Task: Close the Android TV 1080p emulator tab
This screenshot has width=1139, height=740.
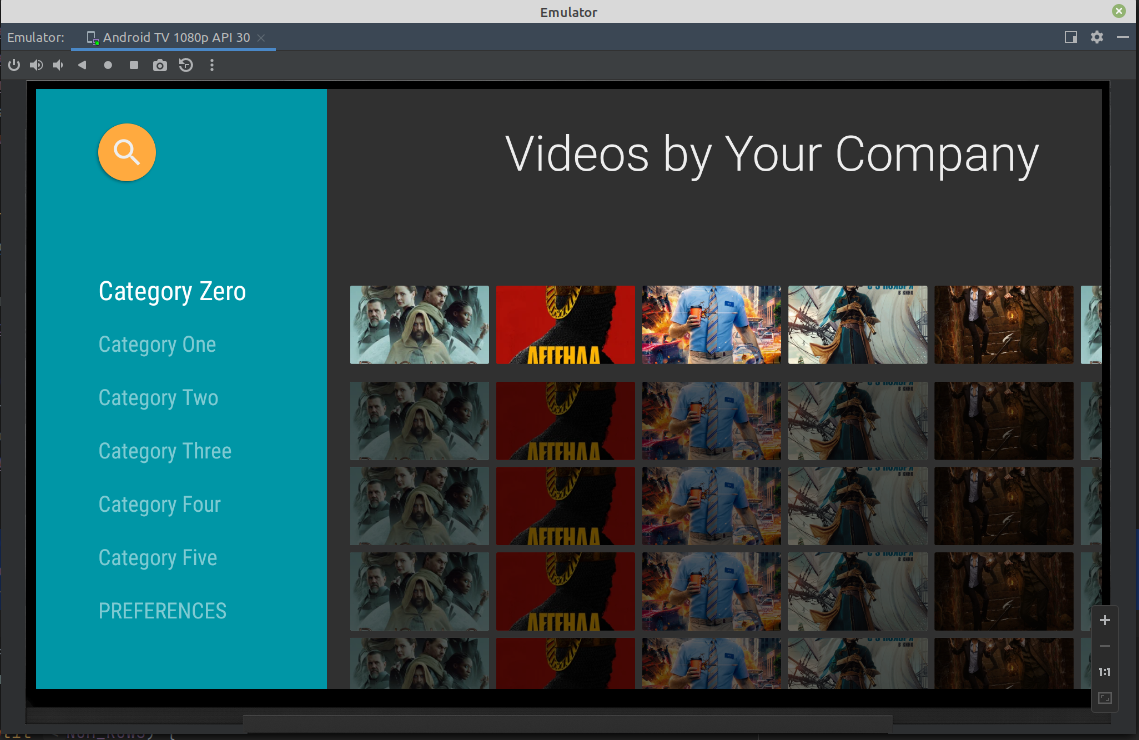Action: 261,38
